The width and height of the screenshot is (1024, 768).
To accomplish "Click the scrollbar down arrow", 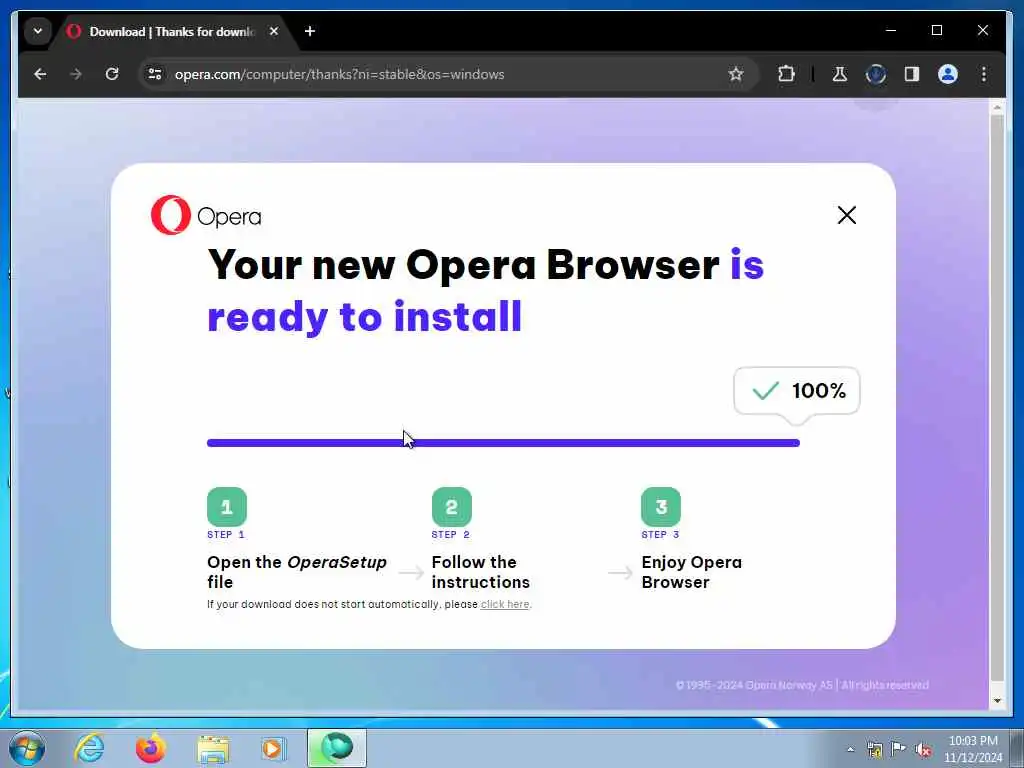I will [997, 701].
